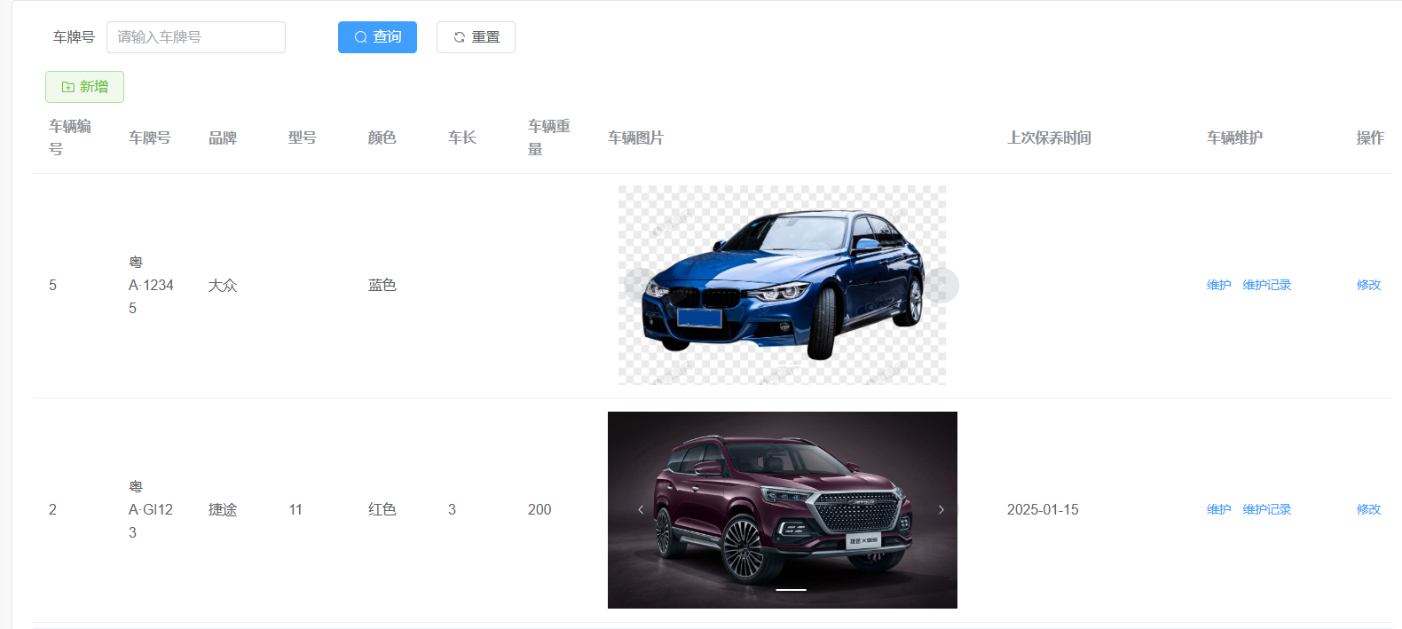Click plate number 粤A·12345 cell

(x=151, y=285)
